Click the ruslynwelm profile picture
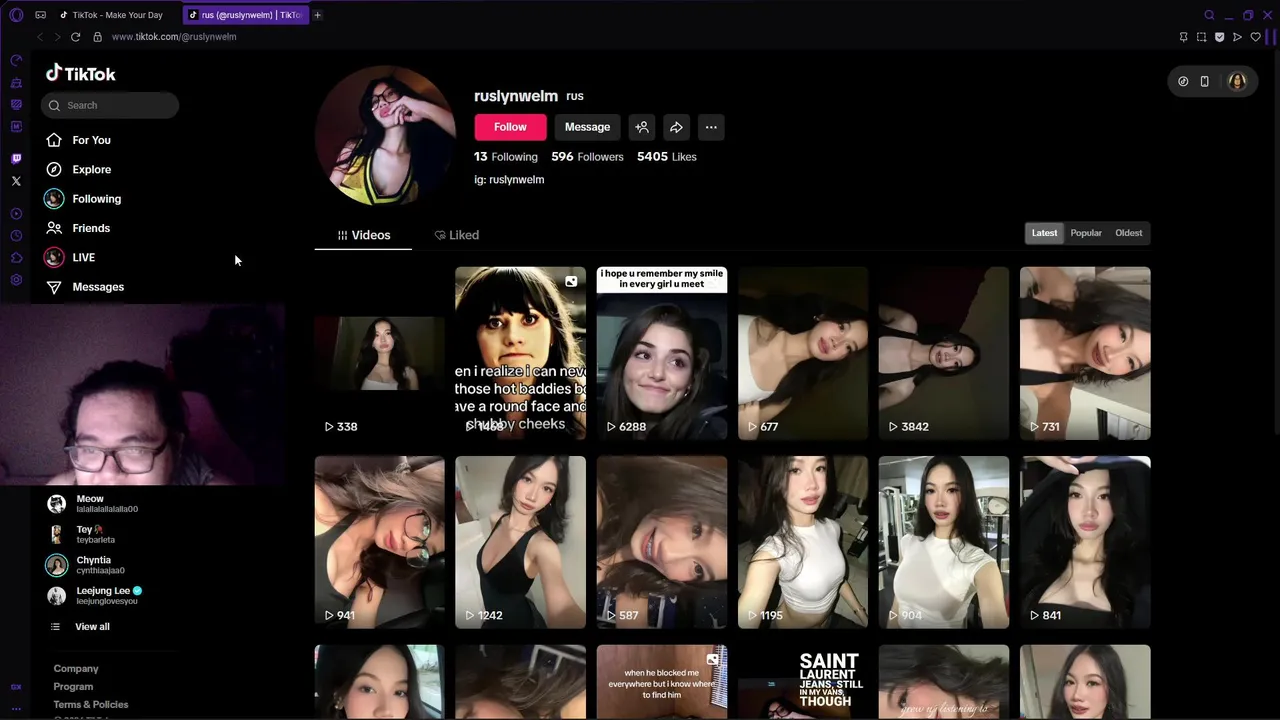1280x720 pixels. pos(386,135)
